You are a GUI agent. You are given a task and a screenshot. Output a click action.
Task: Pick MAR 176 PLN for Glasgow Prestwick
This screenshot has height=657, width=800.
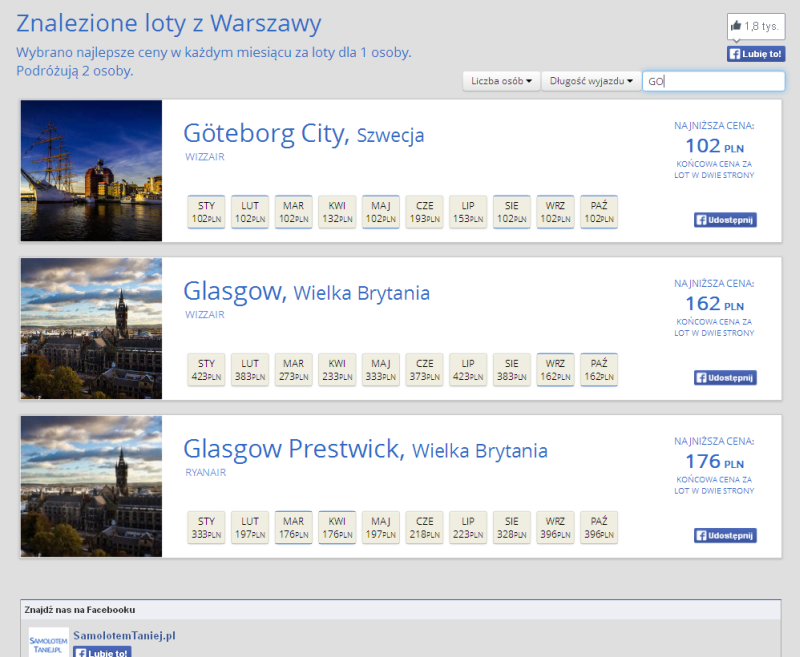pos(293,527)
